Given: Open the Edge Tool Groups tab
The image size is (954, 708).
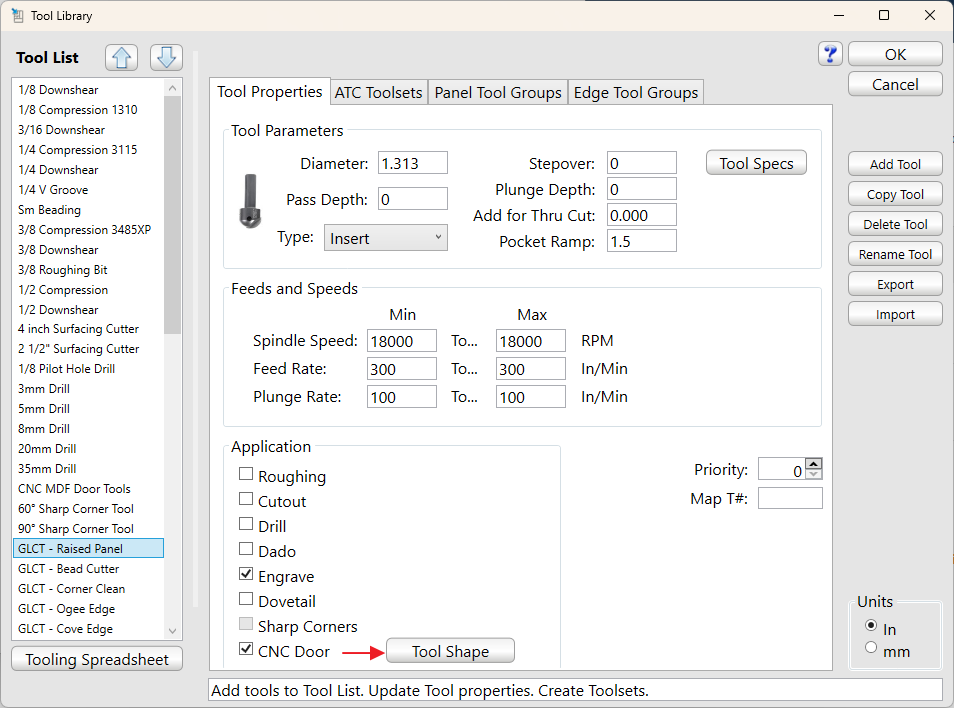Looking at the screenshot, I should coord(635,93).
